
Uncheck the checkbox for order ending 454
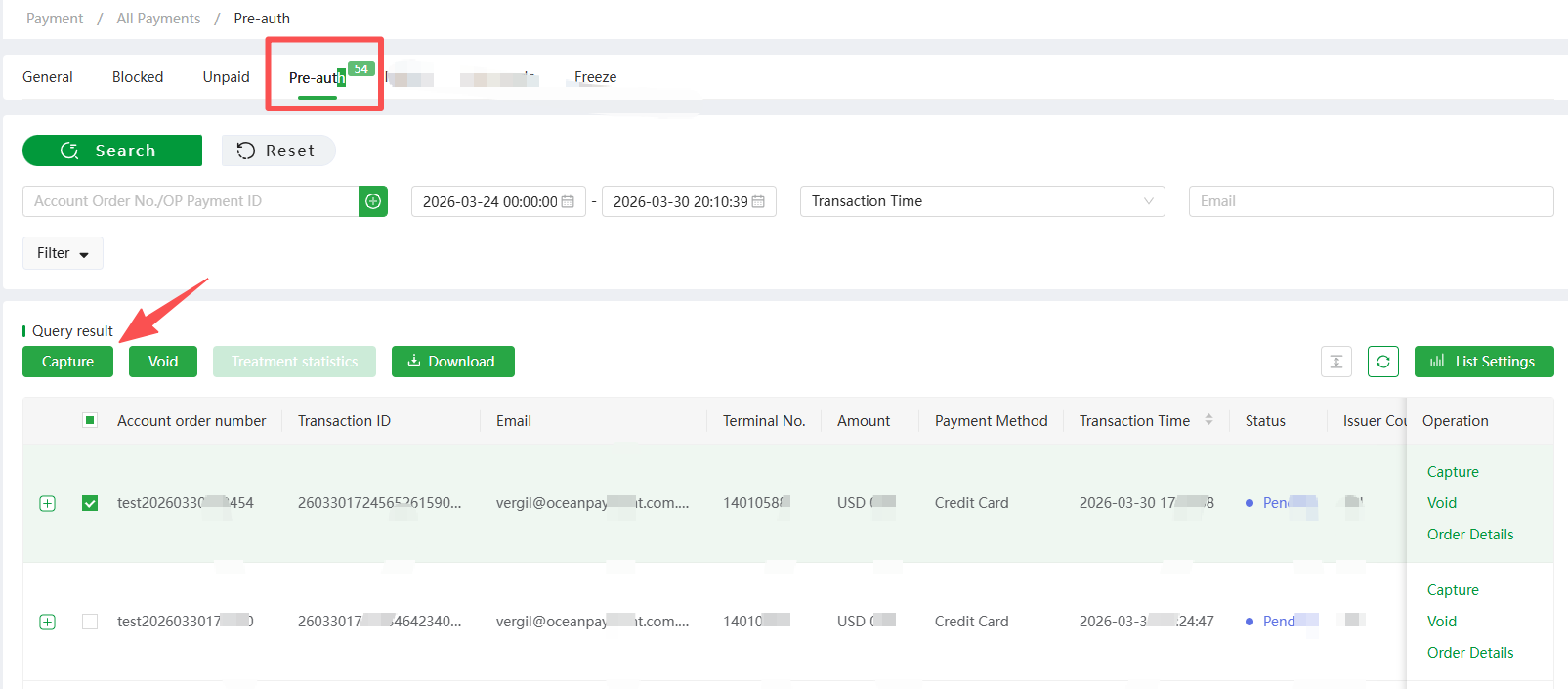pos(90,503)
